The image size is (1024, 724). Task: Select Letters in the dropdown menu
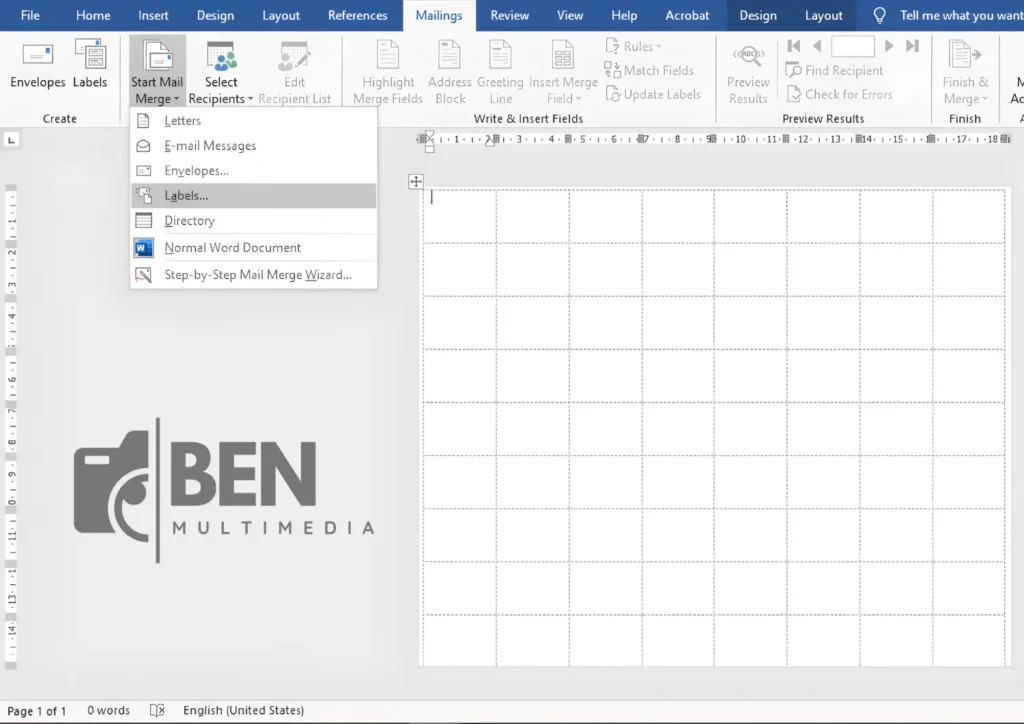[182, 120]
